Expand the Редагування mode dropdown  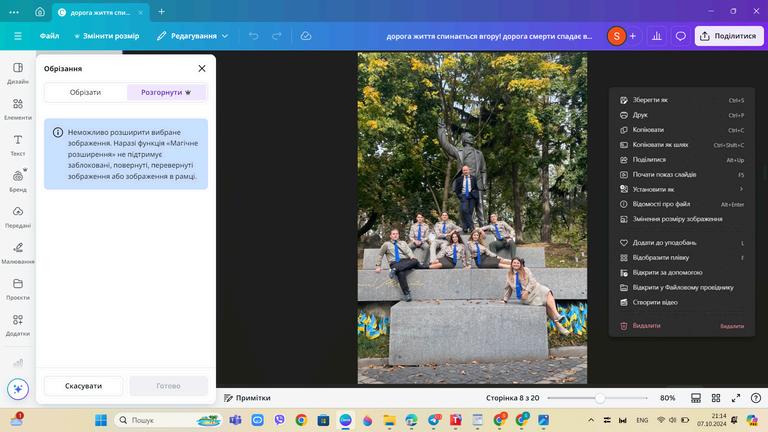(x=192, y=36)
